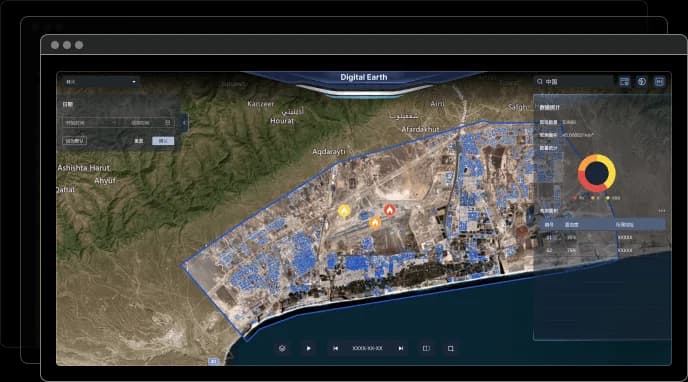Viewport: 688px width, 382px height.
Task: Click the layers icon left of play button
Action: click(282, 348)
